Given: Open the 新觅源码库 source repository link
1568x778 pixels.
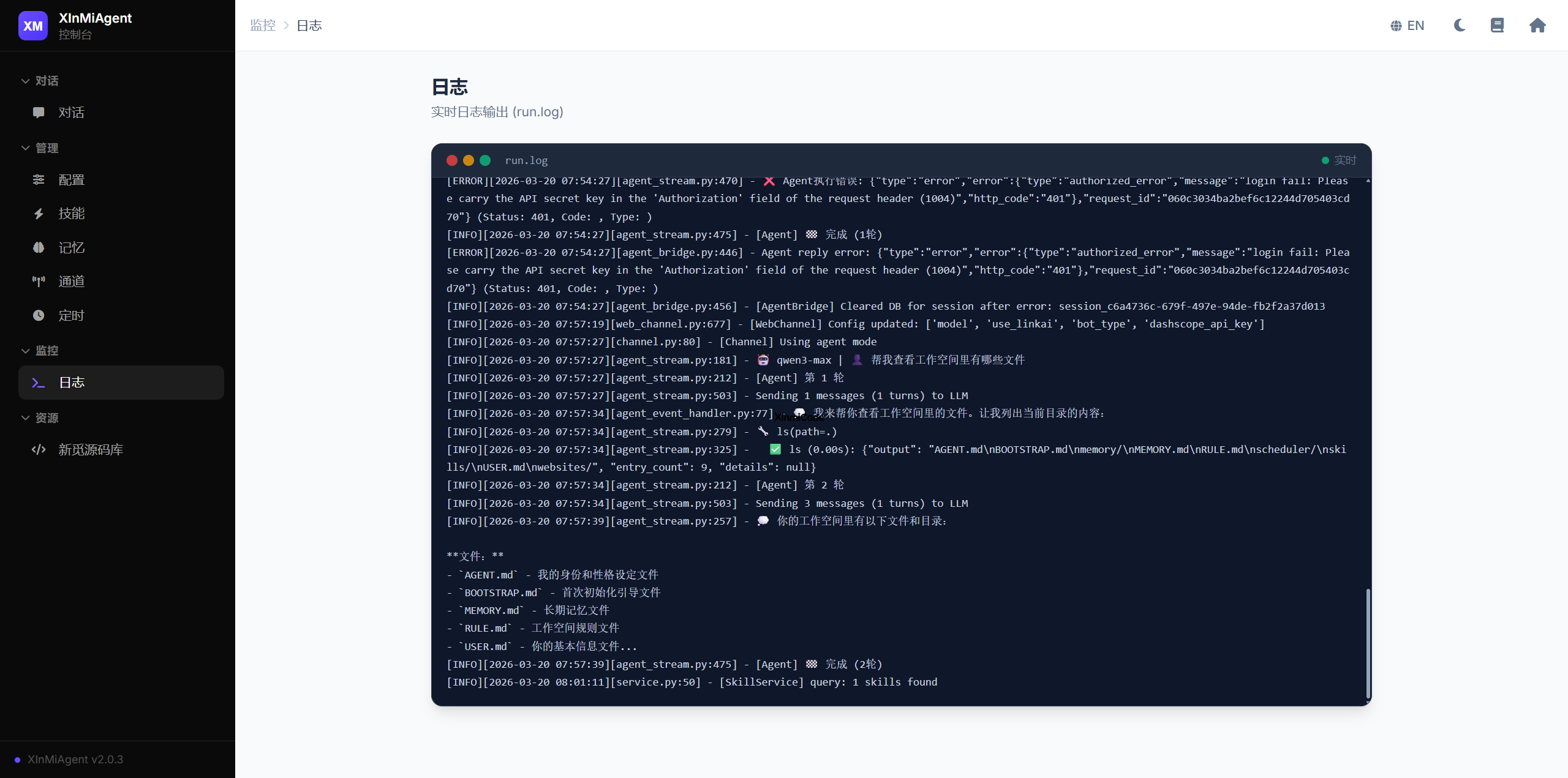Looking at the screenshot, I should (x=91, y=450).
